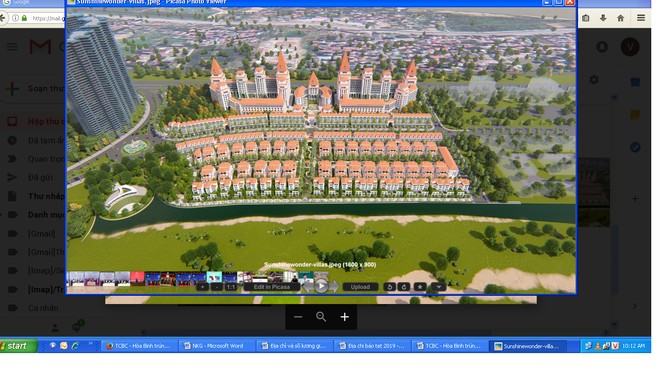Reset zoom magnifier in Gmail preview
This screenshot has width=660, height=373.
321,317
